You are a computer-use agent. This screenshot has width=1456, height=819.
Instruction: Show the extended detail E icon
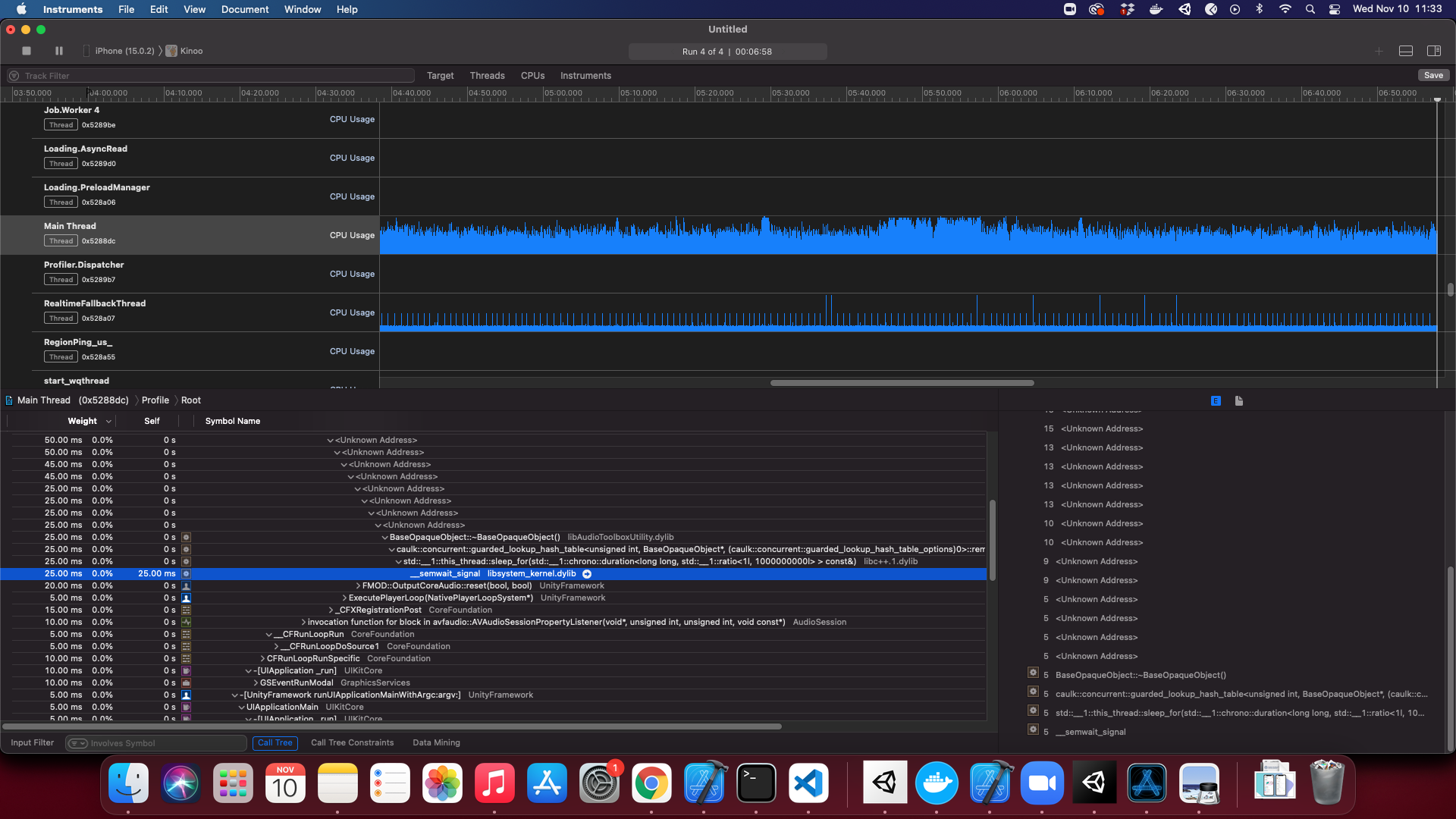pos(1216,400)
